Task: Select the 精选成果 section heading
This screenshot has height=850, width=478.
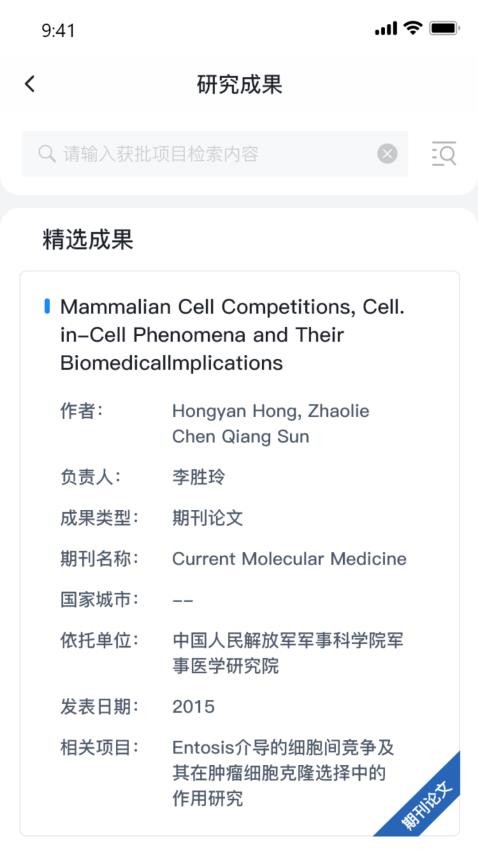Action: tap(88, 239)
